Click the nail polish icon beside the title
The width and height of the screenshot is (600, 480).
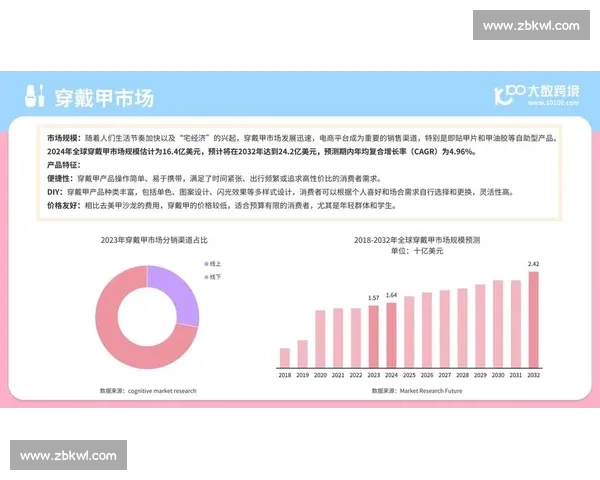click(x=32, y=97)
